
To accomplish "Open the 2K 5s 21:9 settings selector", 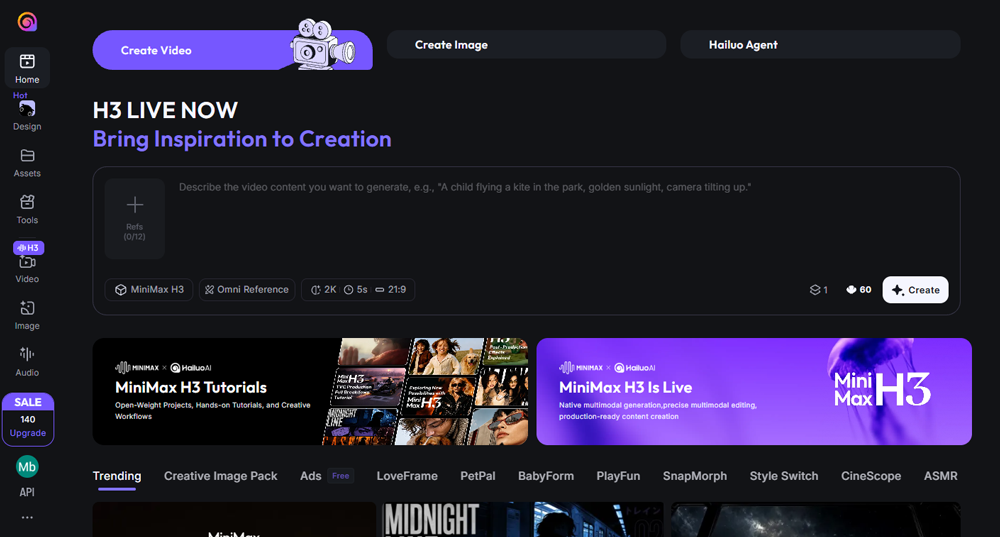I will [358, 290].
